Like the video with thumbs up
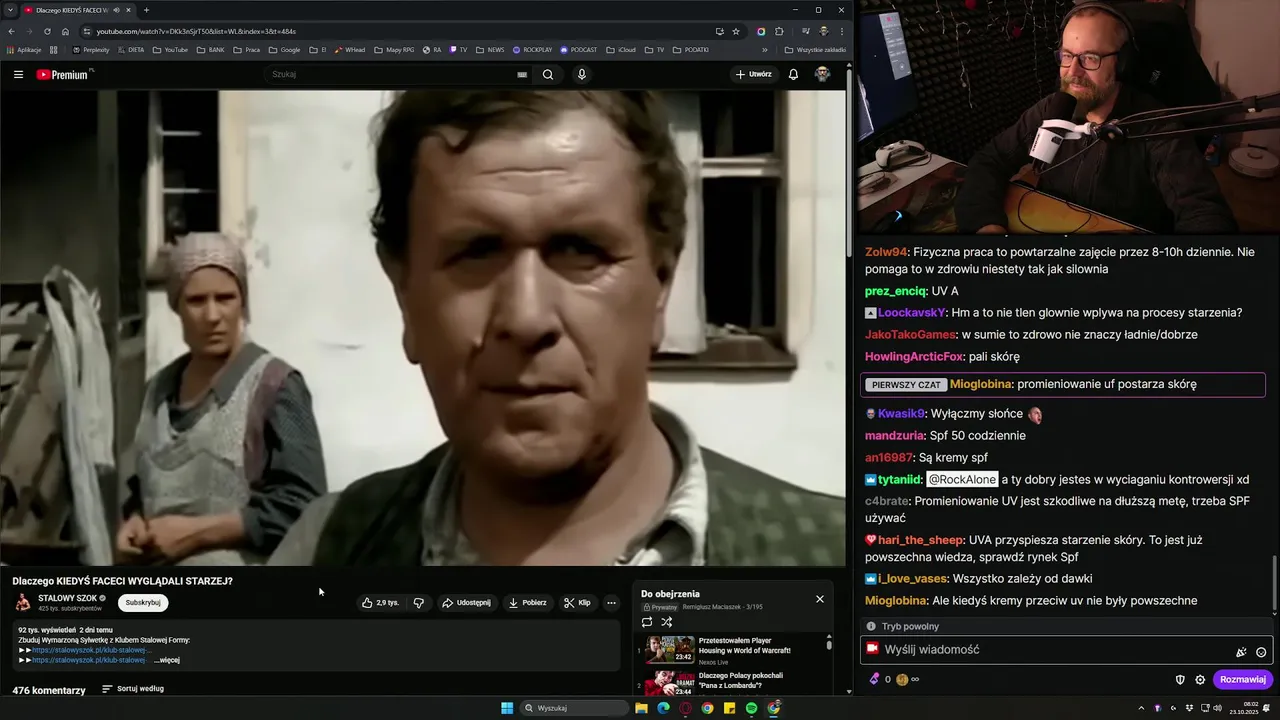The image size is (1280, 720). point(381,603)
